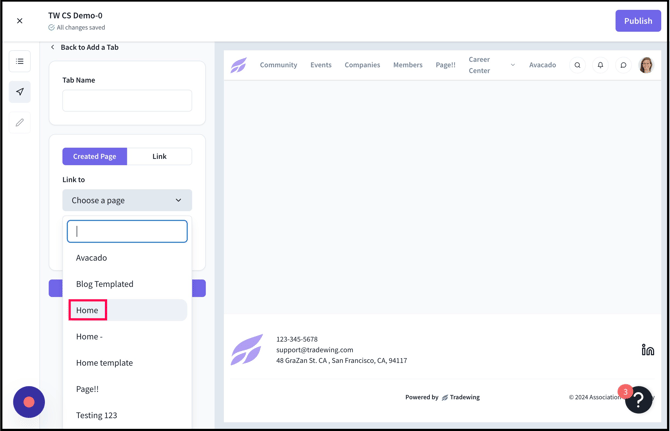Select Avacado from the page list
Viewport: 670px width, 431px height.
[127, 258]
